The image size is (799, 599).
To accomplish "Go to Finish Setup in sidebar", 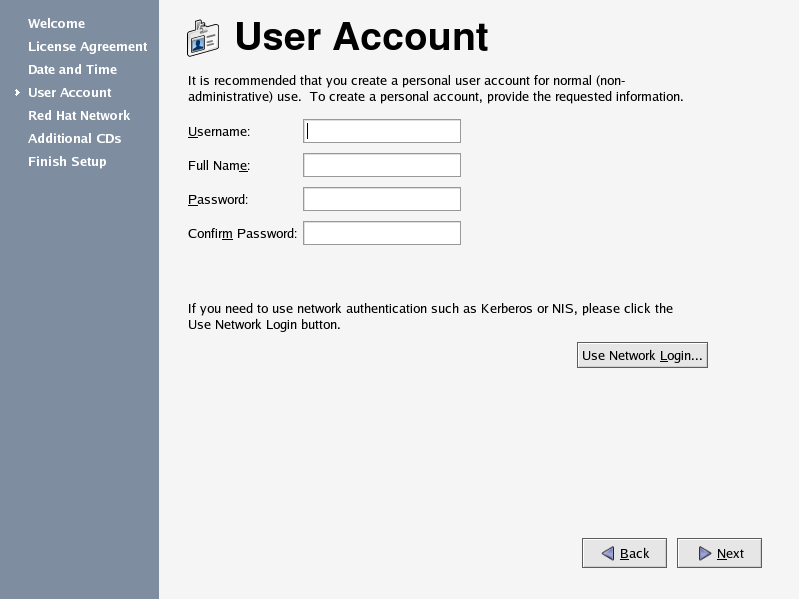I will [67, 161].
